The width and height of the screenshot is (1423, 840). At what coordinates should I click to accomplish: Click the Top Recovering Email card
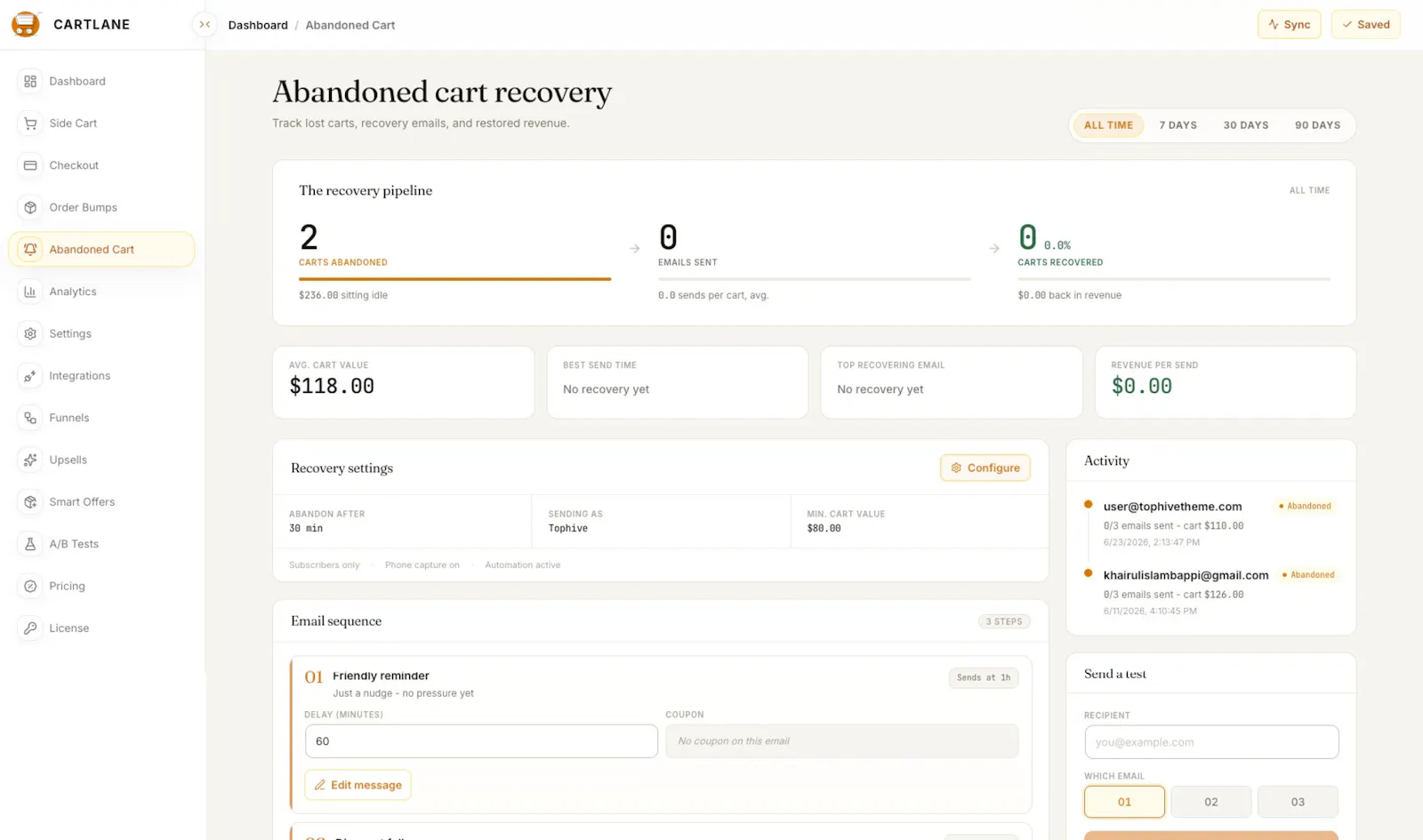(x=952, y=382)
